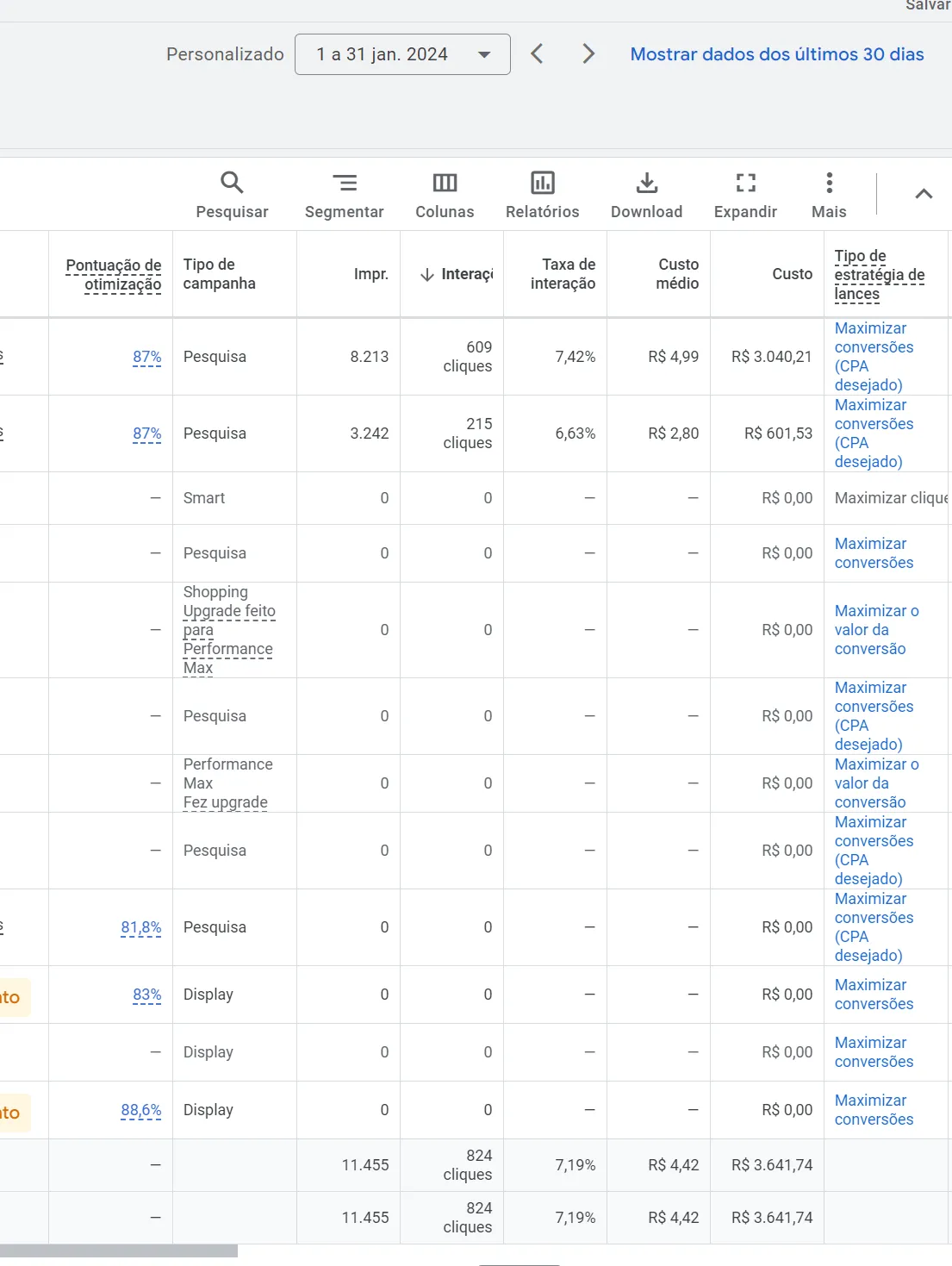Go to previous date period arrow
The image size is (952, 1266).
tap(537, 54)
